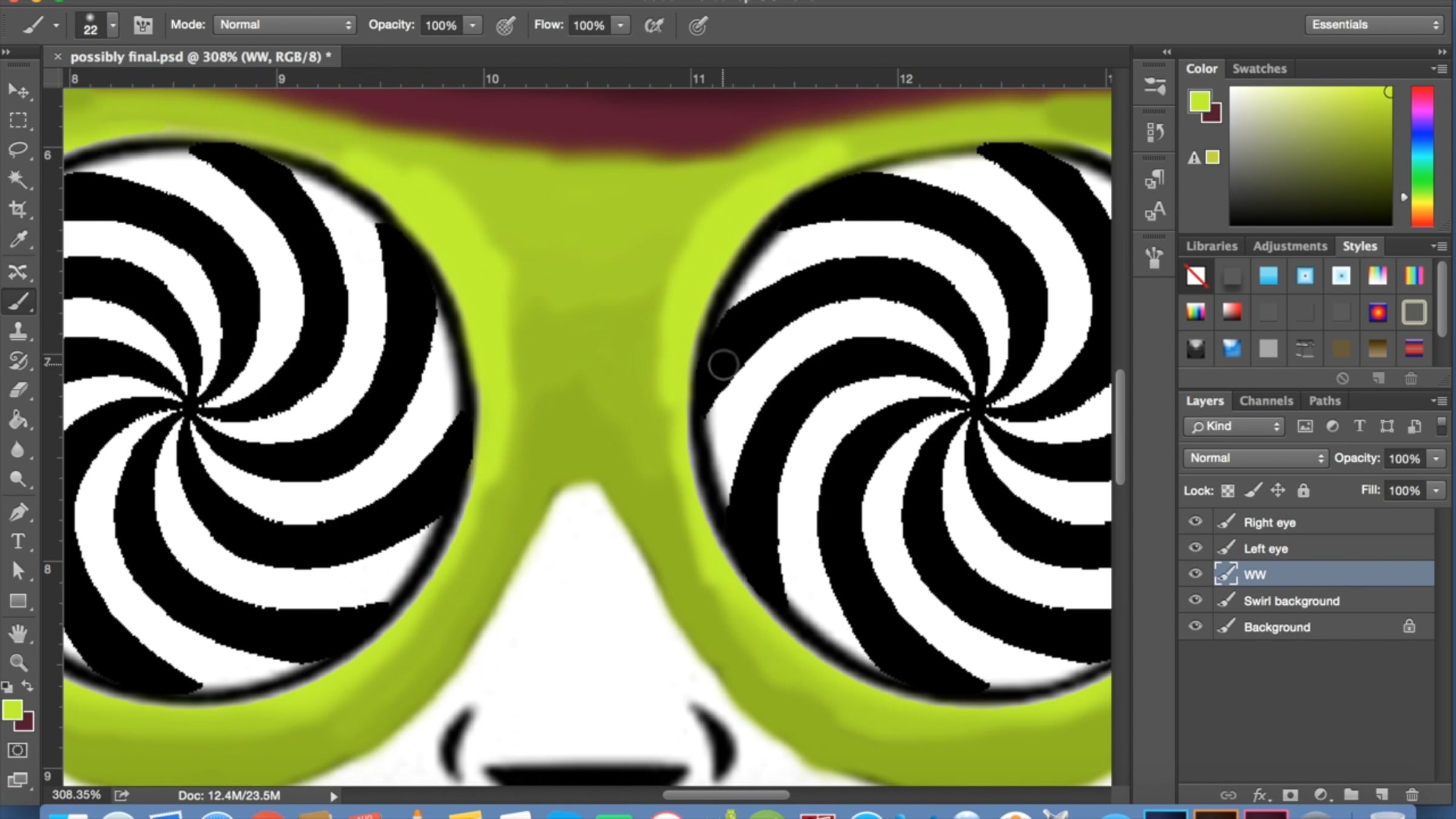Toggle visibility of Left eye layer

tap(1195, 548)
